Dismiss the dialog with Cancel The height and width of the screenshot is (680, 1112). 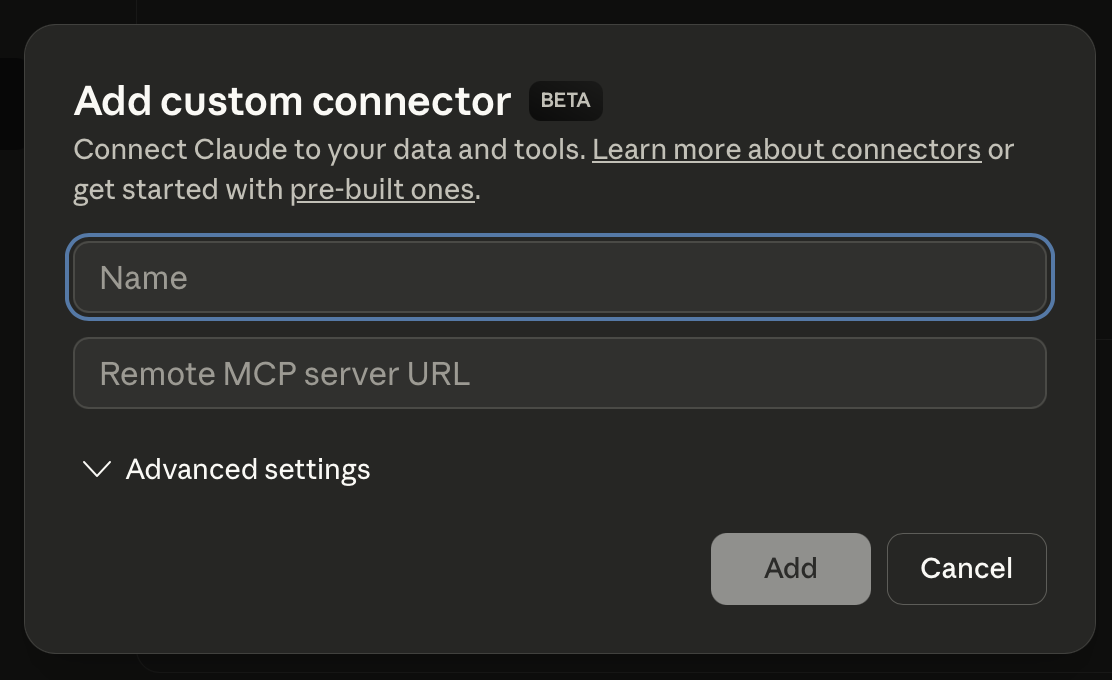(966, 568)
